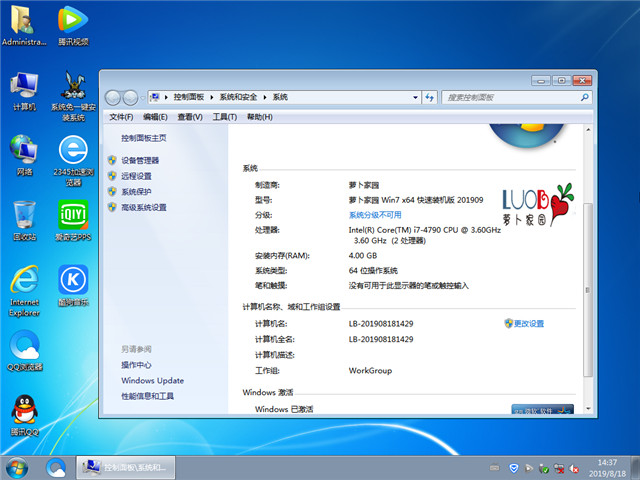Screen dimensions: 640x480
Task: Click the keyboard tray icon
Action: tap(494, 468)
